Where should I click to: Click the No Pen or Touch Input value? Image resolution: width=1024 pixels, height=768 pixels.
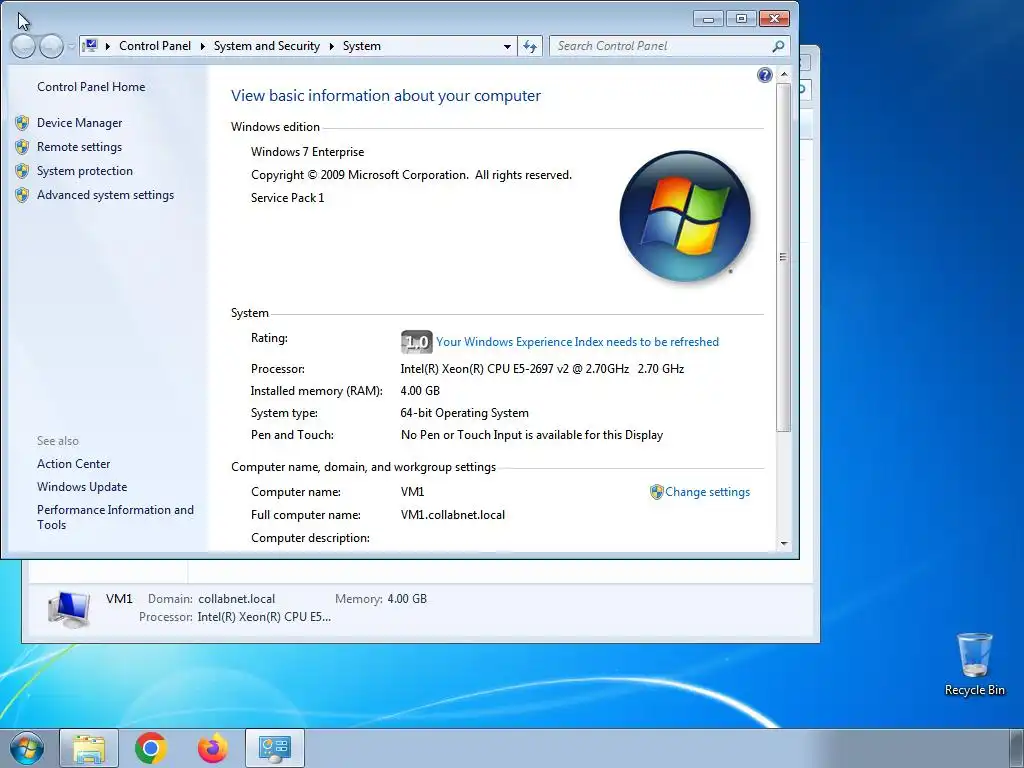click(532, 435)
